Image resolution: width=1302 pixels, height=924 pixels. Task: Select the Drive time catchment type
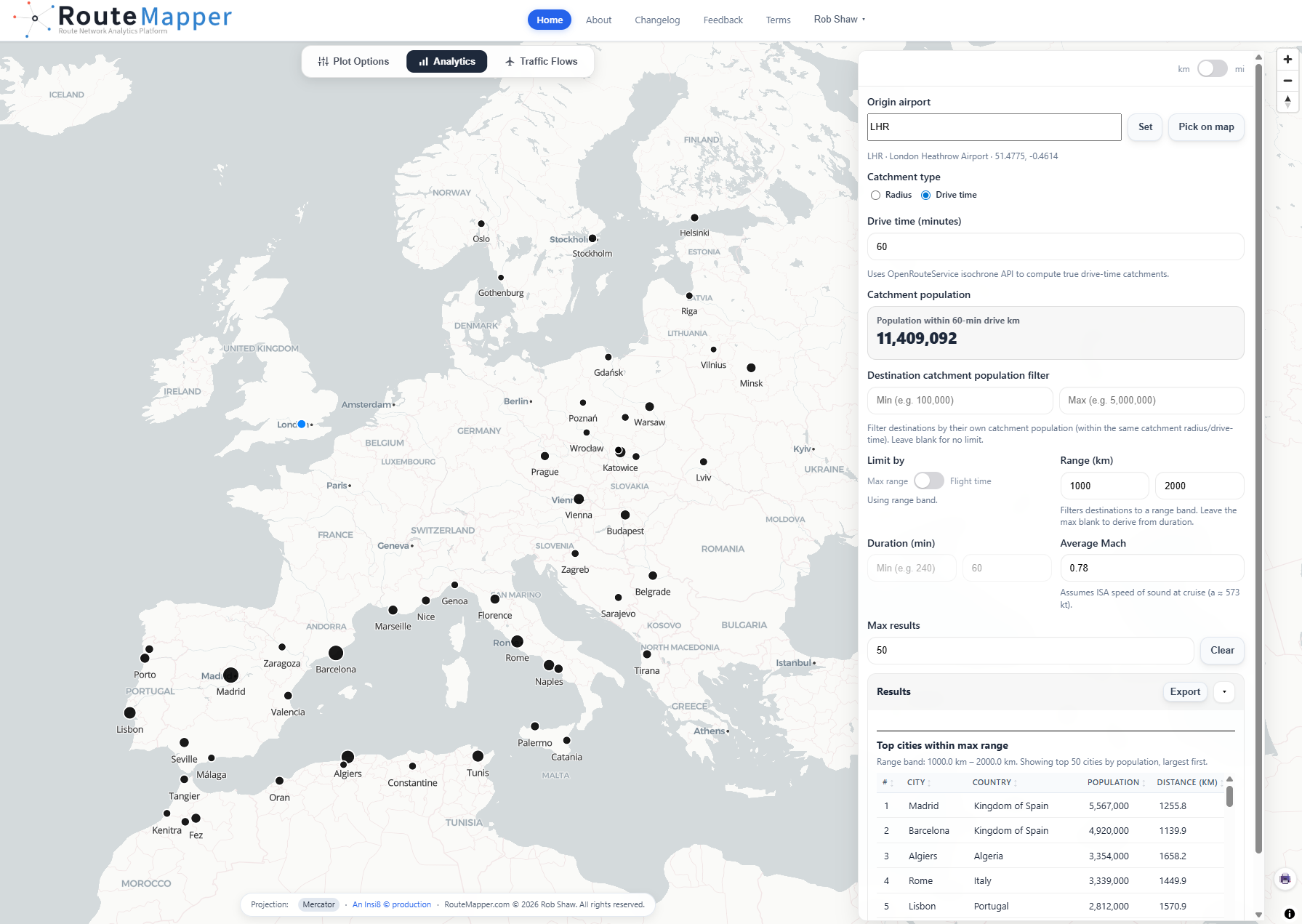[x=925, y=195]
